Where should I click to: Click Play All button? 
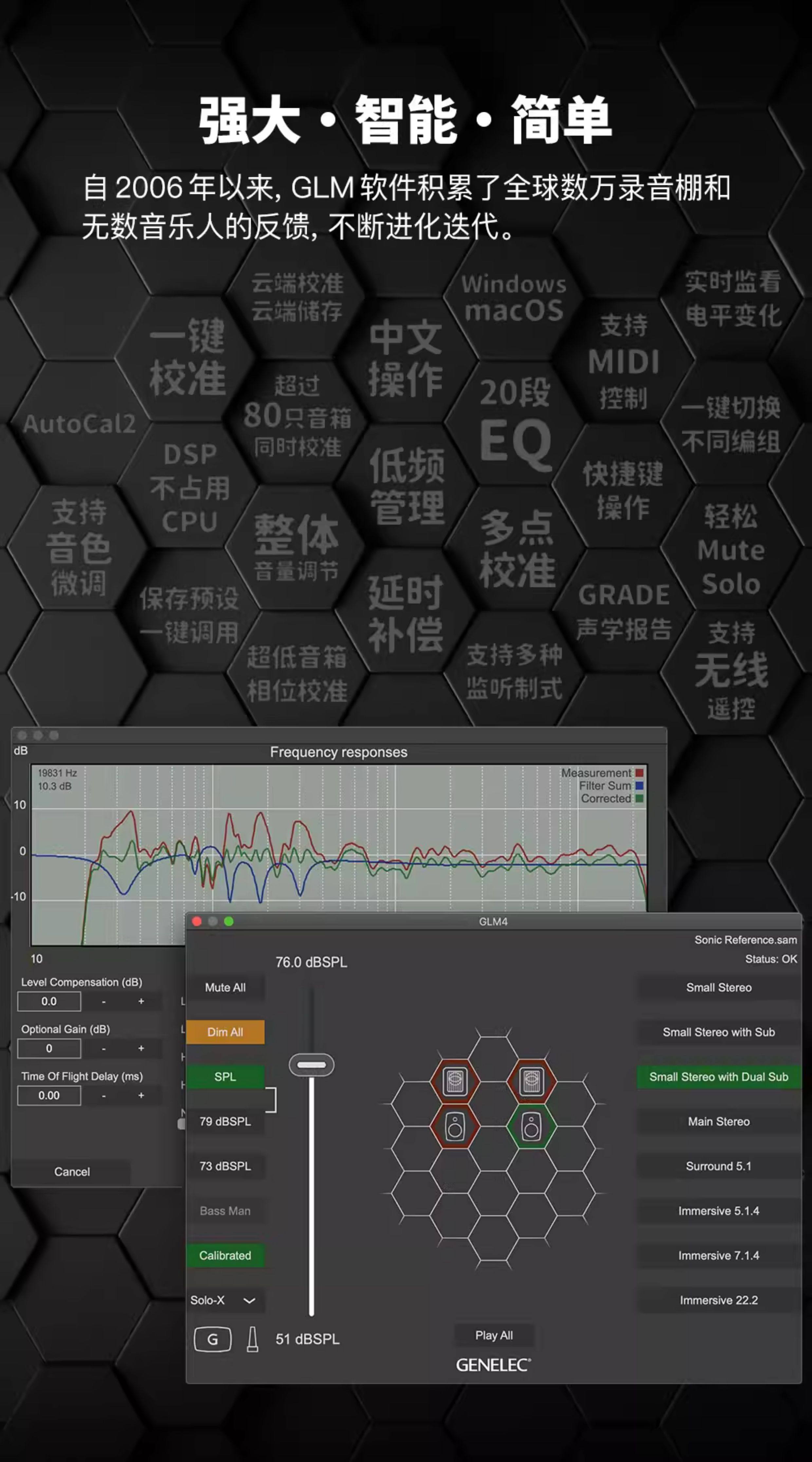[x=494, y=1336]
